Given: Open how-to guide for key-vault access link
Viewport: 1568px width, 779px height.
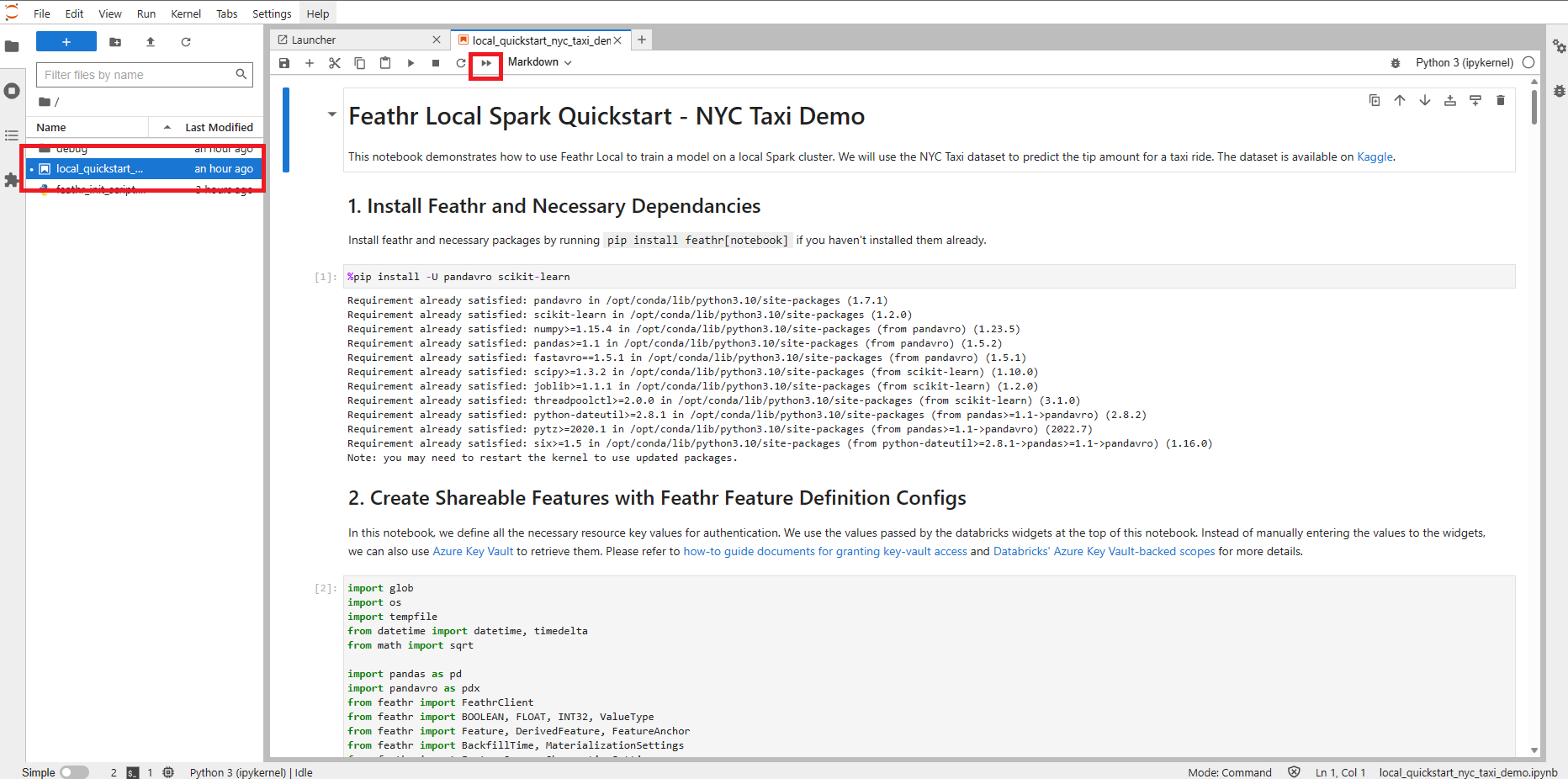Looking at the screenshot, I should pyautogui.click(x=825, y=551).
